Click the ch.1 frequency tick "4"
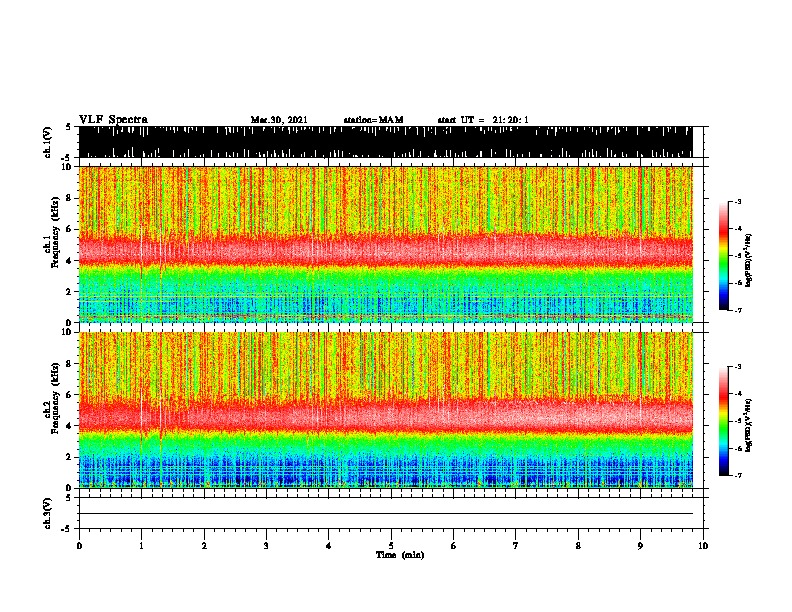This screenshot has width=792, height=612. coord(71,261)
